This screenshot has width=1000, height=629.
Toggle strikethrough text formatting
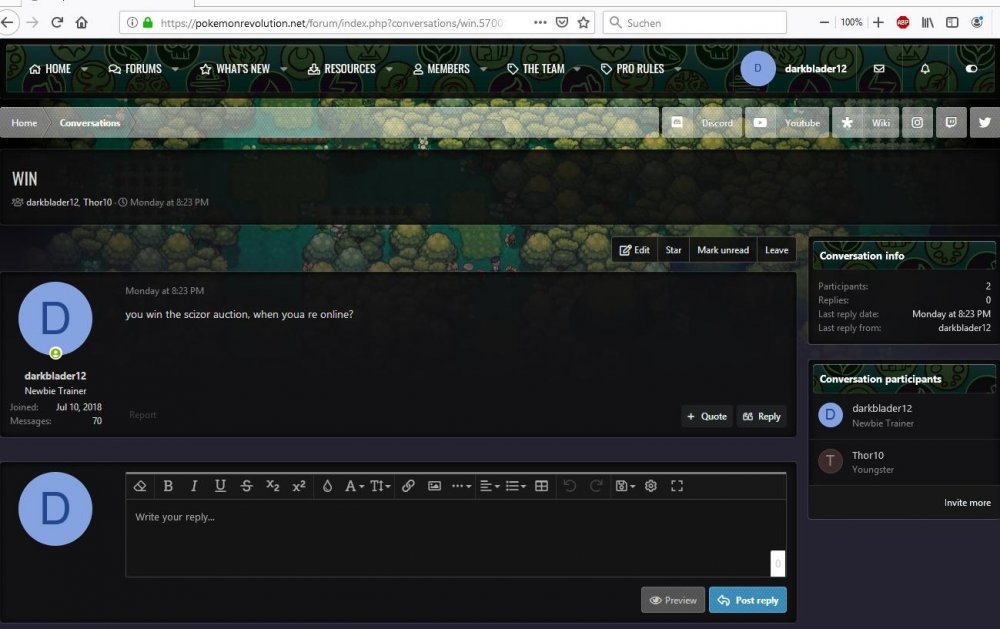pos(246,486)
